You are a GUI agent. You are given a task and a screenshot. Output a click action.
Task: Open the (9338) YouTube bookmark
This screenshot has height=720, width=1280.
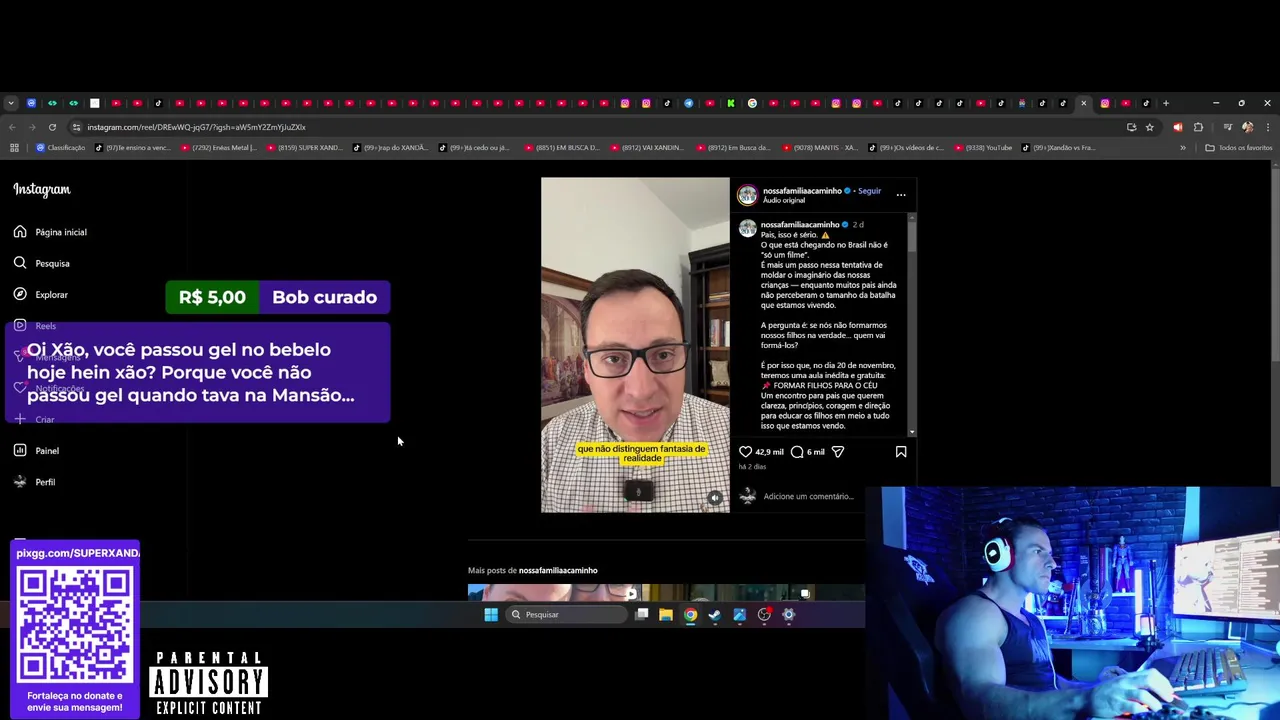click(984, 148)
